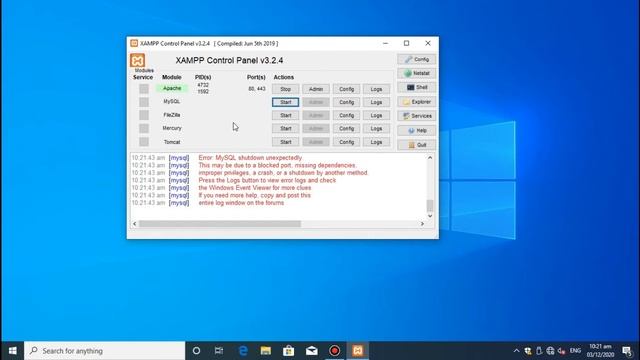This screenshot has height=360, width=640.
Task: Open the taskbar clock and date
Action: click(600, 351)
